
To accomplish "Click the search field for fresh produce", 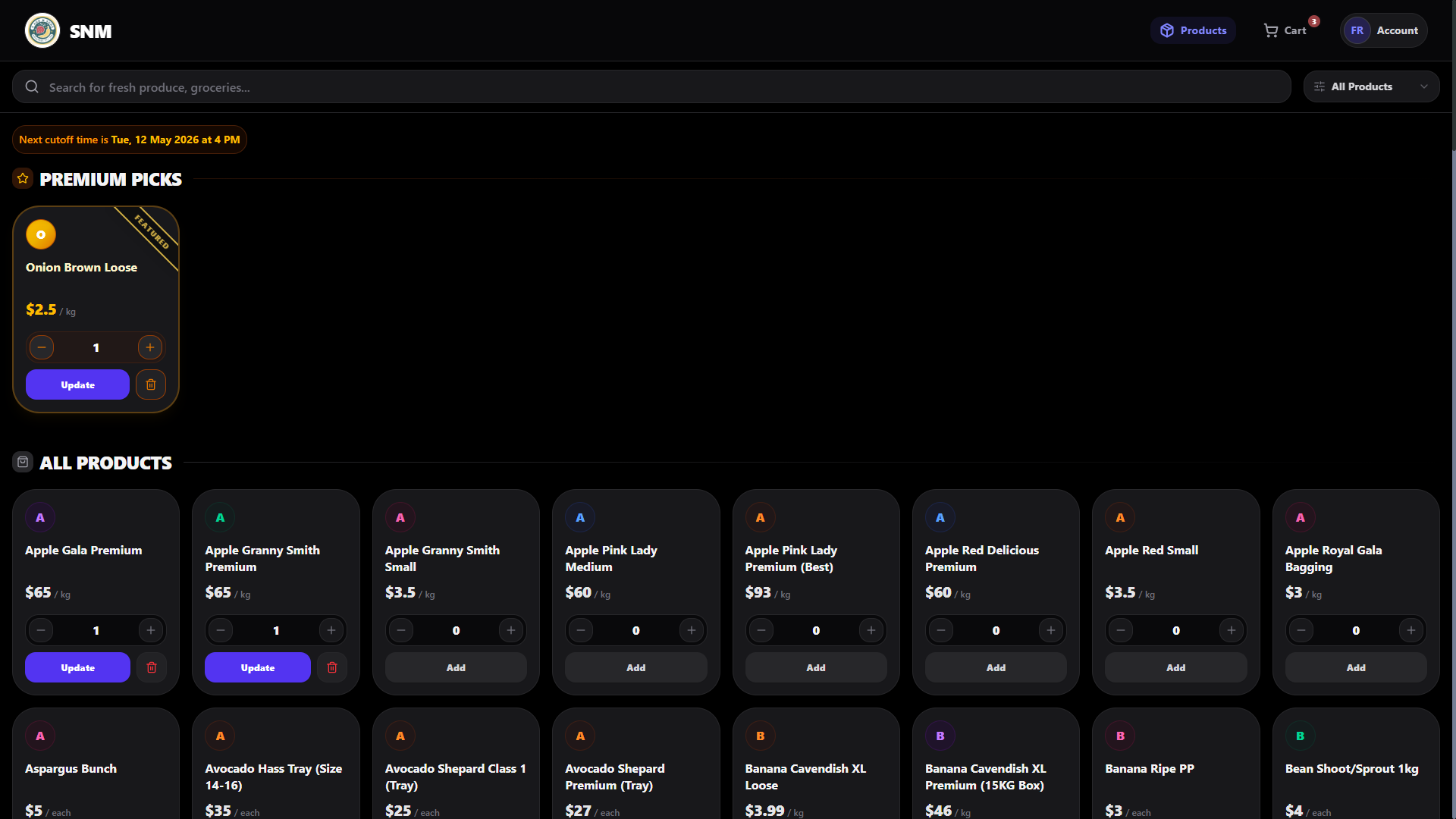I will [x=651, y=86].
